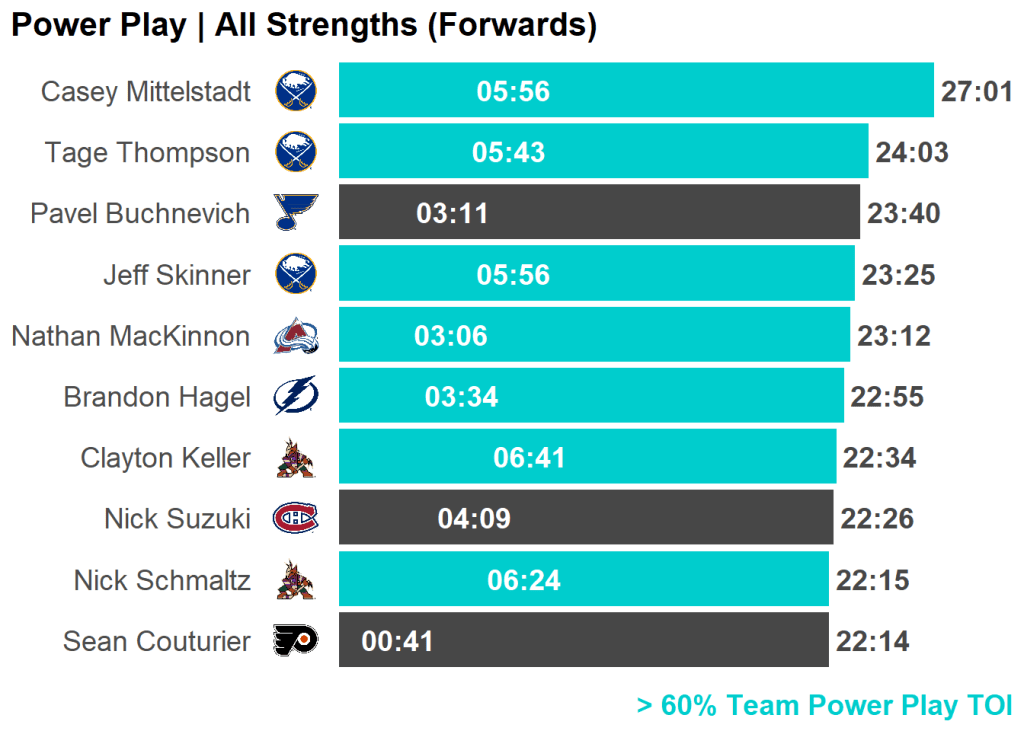Click the 27:01 total time value
Image resolution: width=1024 pixels, height=731 pixels.
[977, 92]
